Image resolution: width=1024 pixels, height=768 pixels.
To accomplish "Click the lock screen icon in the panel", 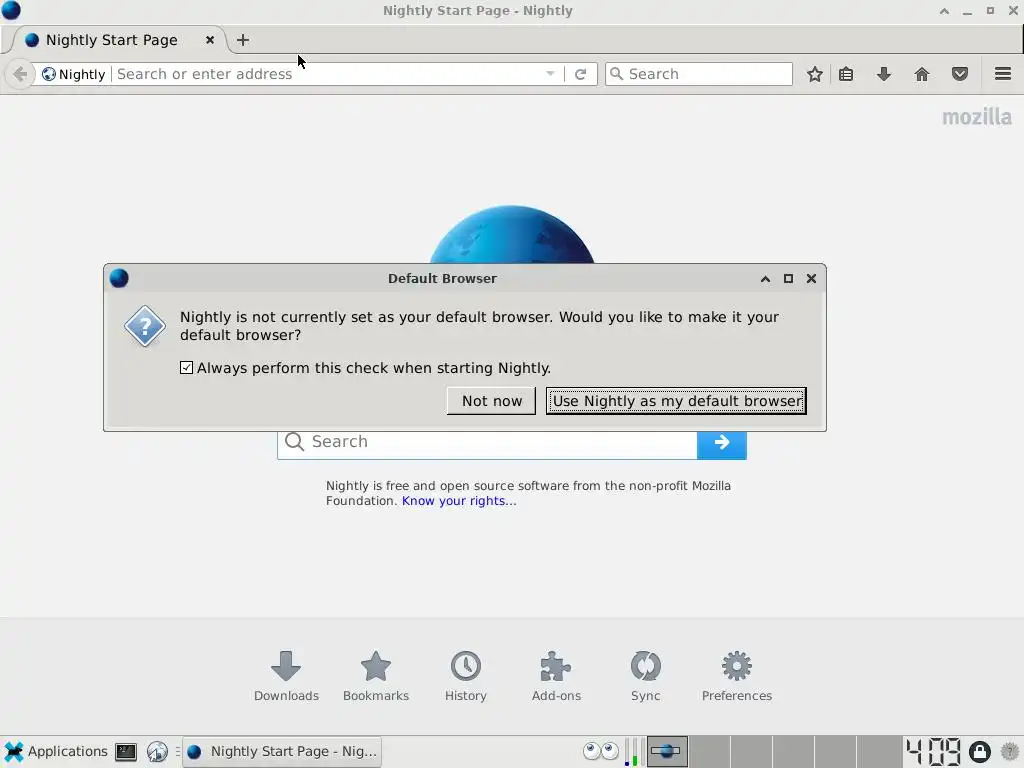I will [979, 752].
